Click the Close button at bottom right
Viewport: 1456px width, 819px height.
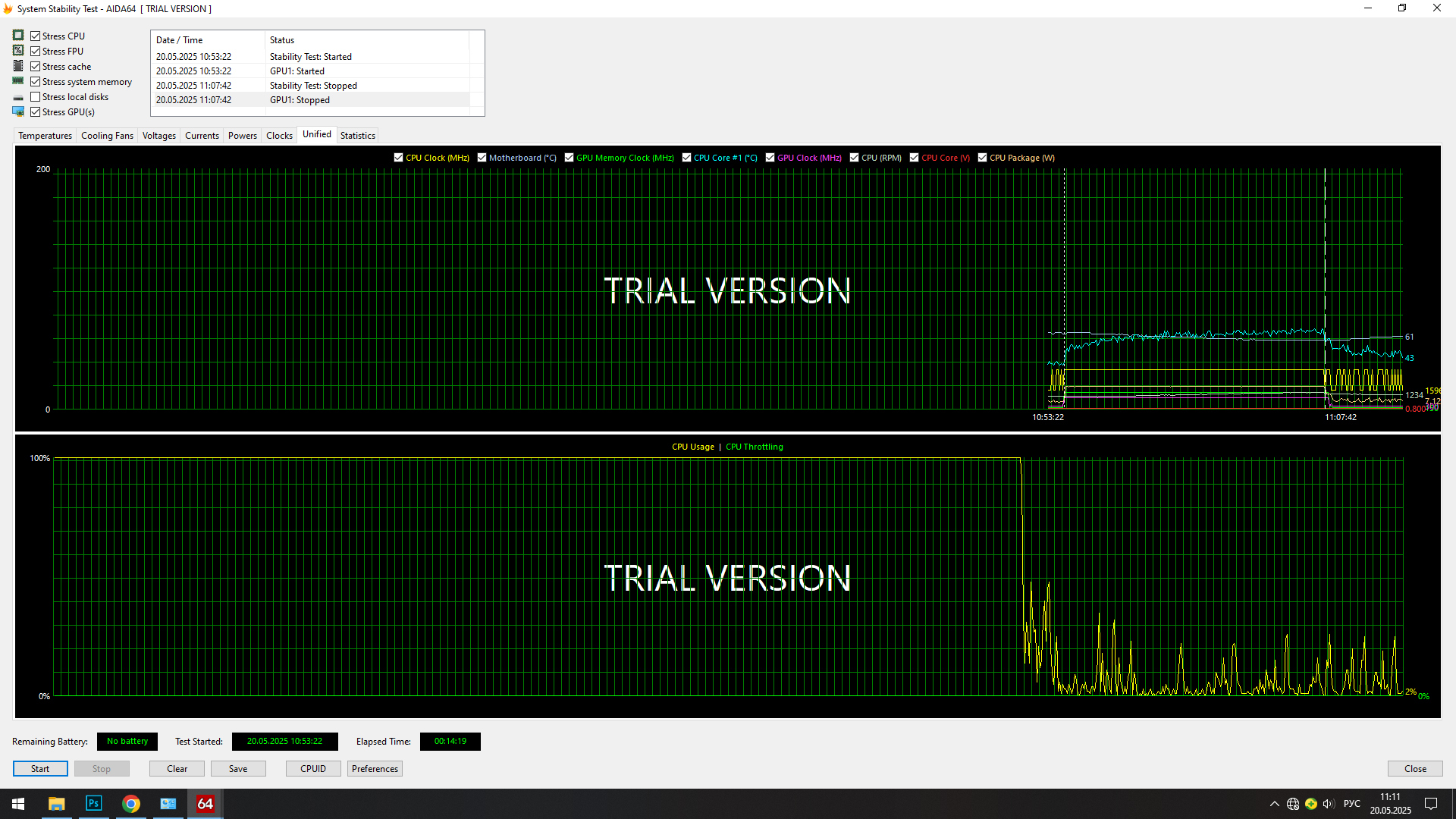pyautogui.click(x=1415, y=769)
